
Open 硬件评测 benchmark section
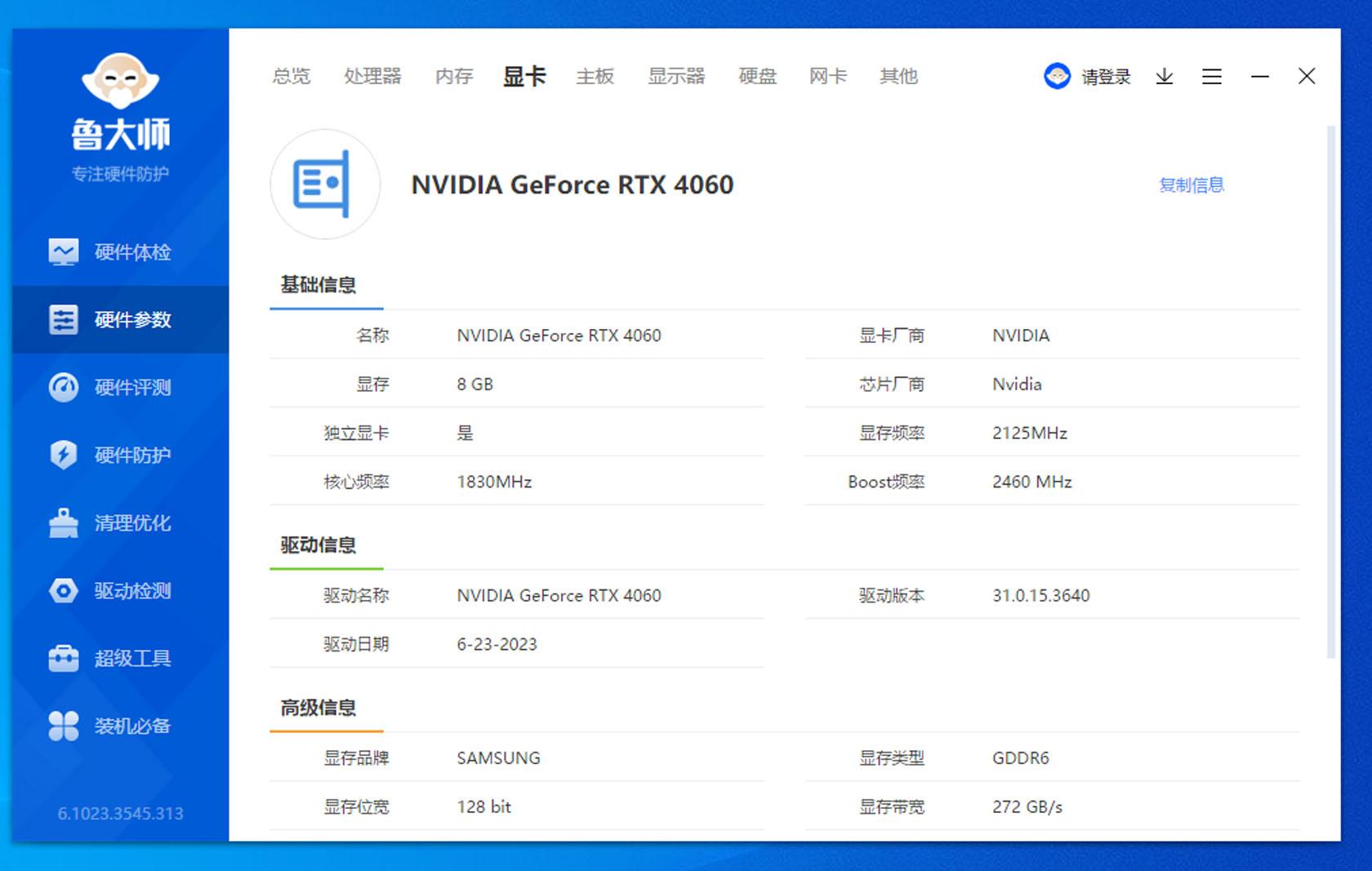[120, 387]
